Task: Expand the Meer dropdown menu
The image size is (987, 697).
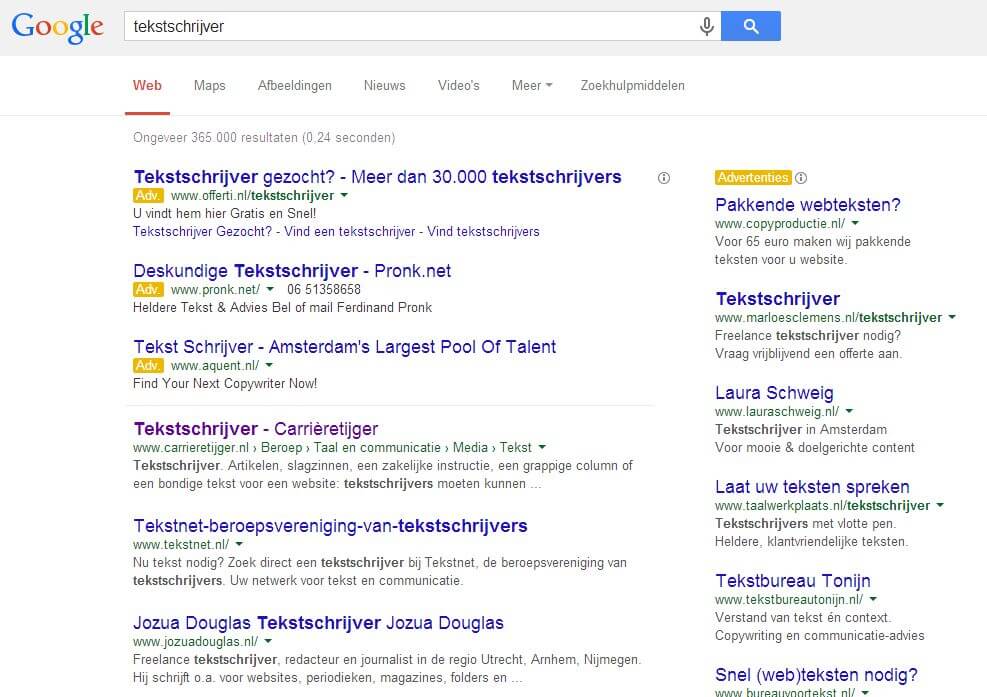Action: [532, 86]
